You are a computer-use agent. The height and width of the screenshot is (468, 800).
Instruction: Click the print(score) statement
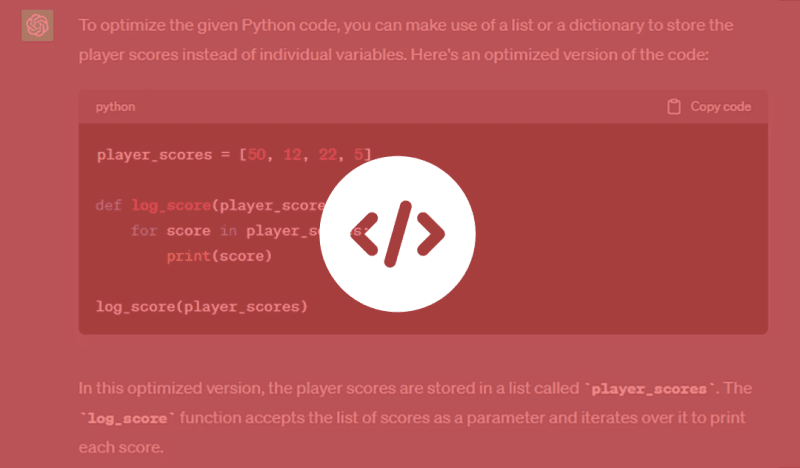219,256
